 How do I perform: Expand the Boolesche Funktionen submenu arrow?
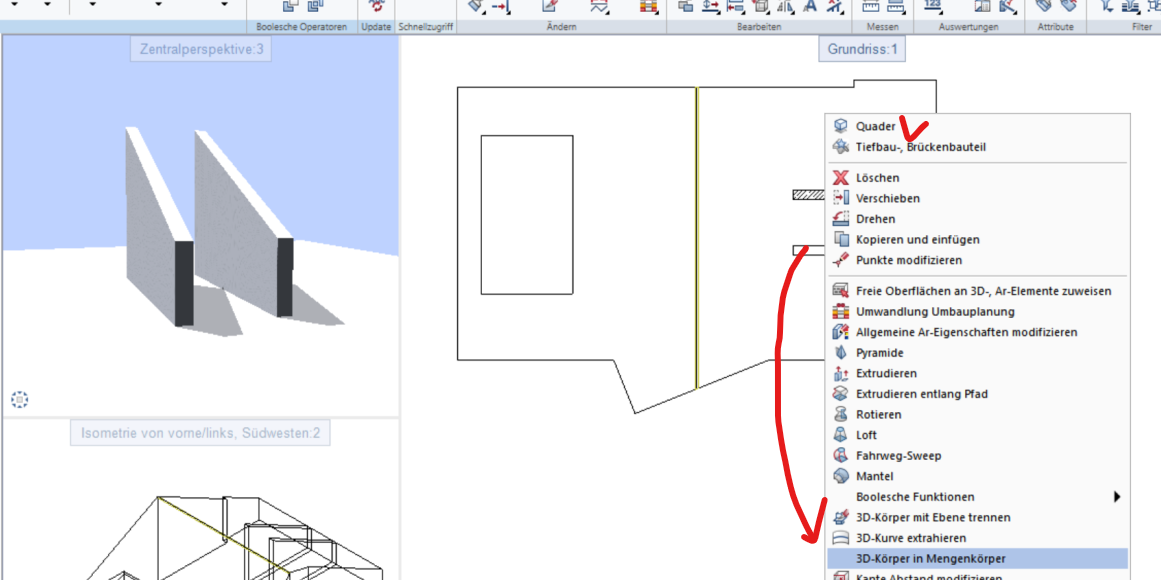tap(1117, 497)
